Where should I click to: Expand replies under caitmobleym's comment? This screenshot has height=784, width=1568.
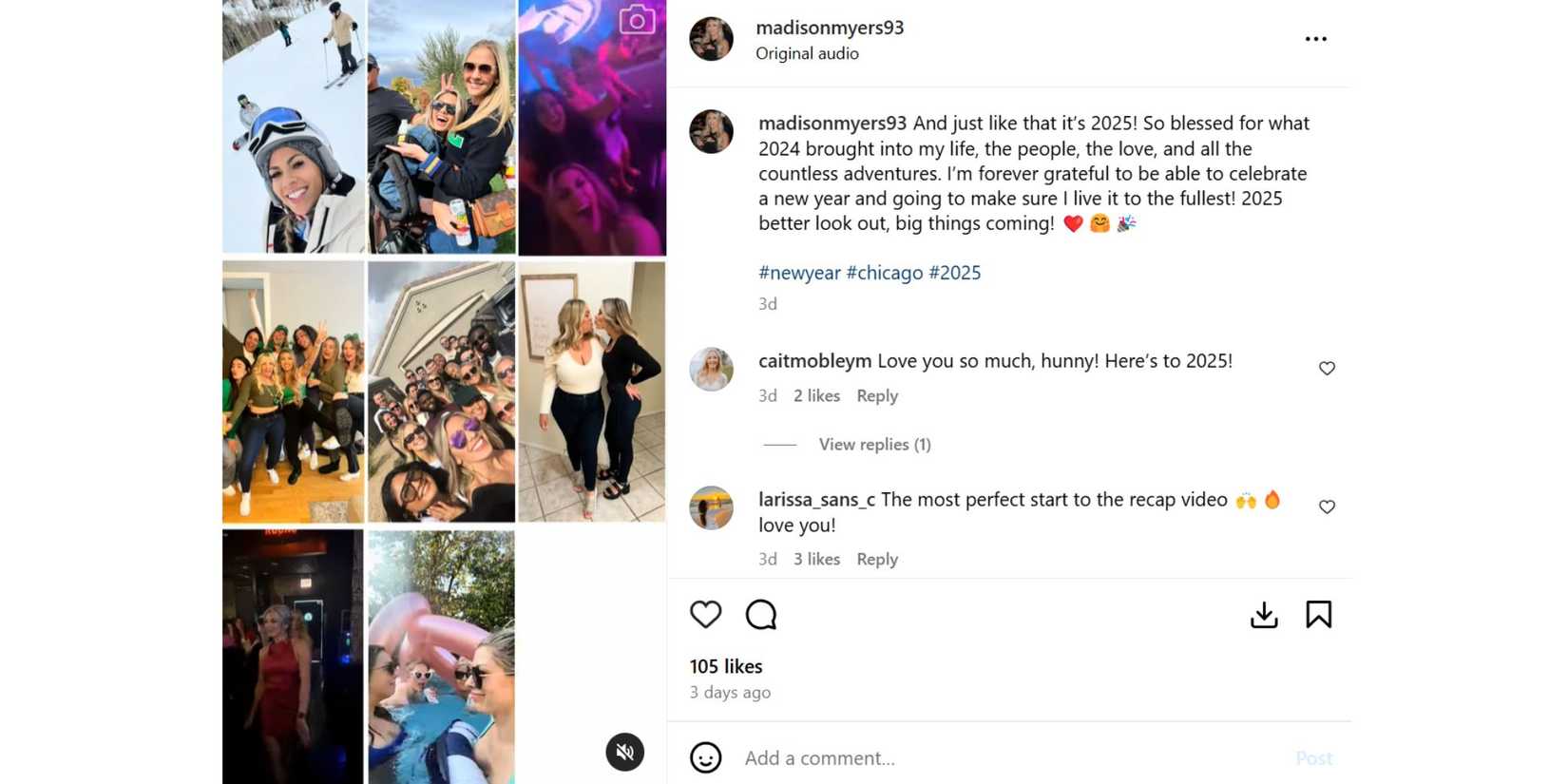click(x=874, y=444)
